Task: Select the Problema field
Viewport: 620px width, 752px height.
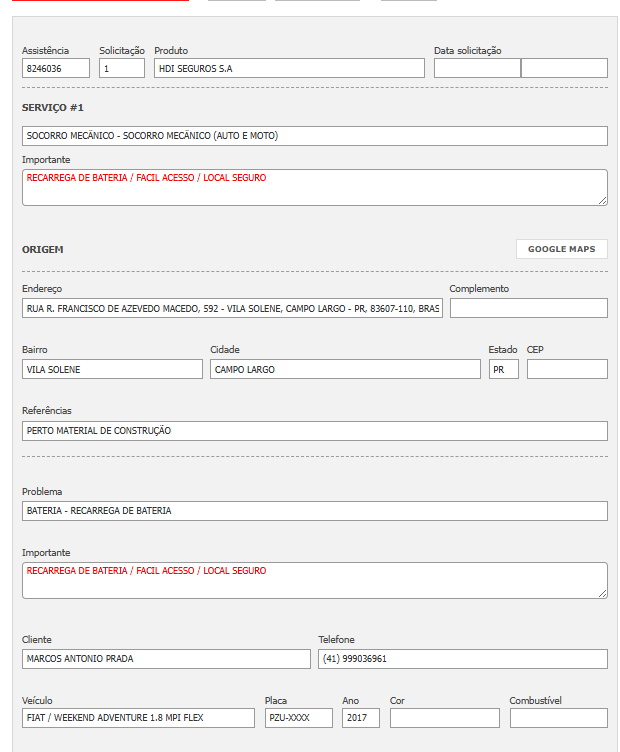Action: 314,511
